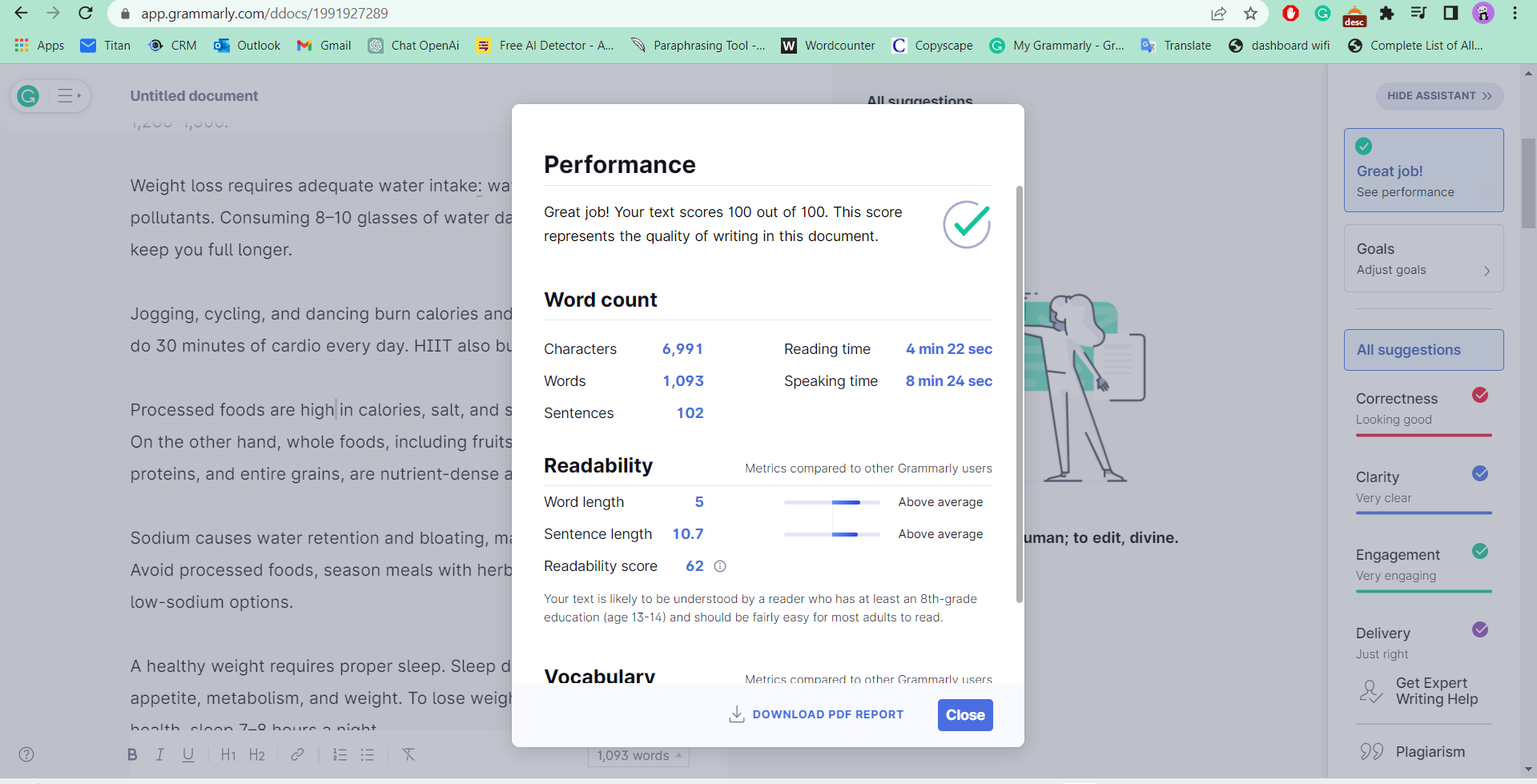Image resolution: width=1537 pixels, height=784 pixels.
Task: Open the Chat OpenAi bookmark
Action: (x=413, y=46)
